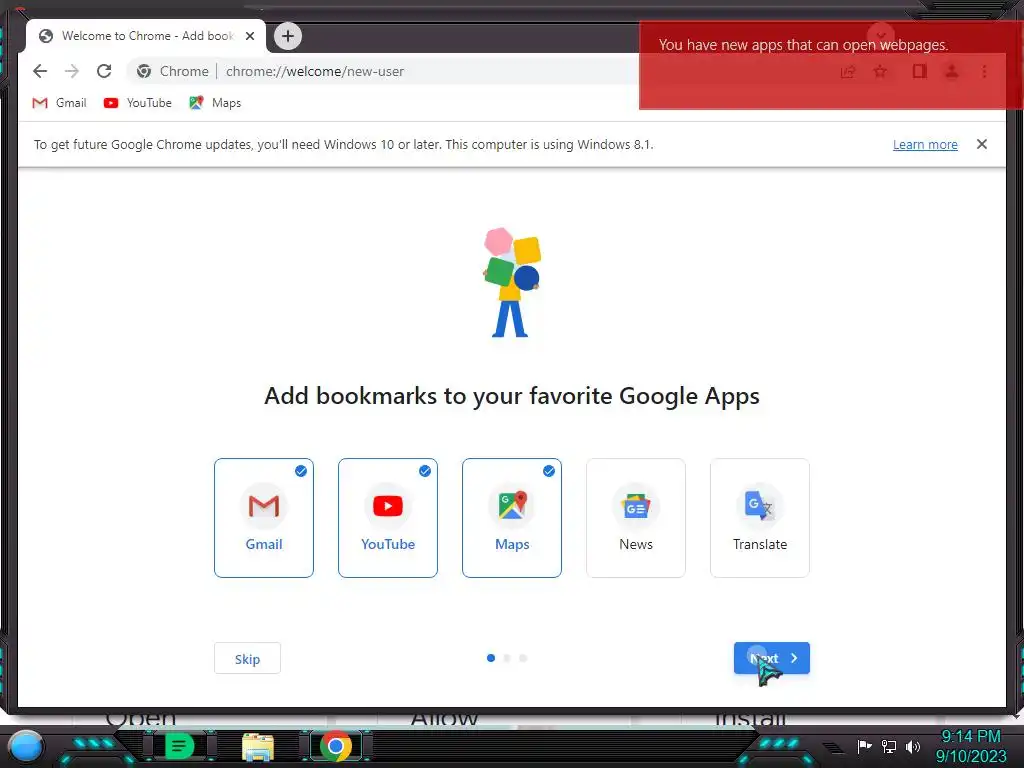Open YouTube bookmark in bookmarks bar

click(138, 103)
